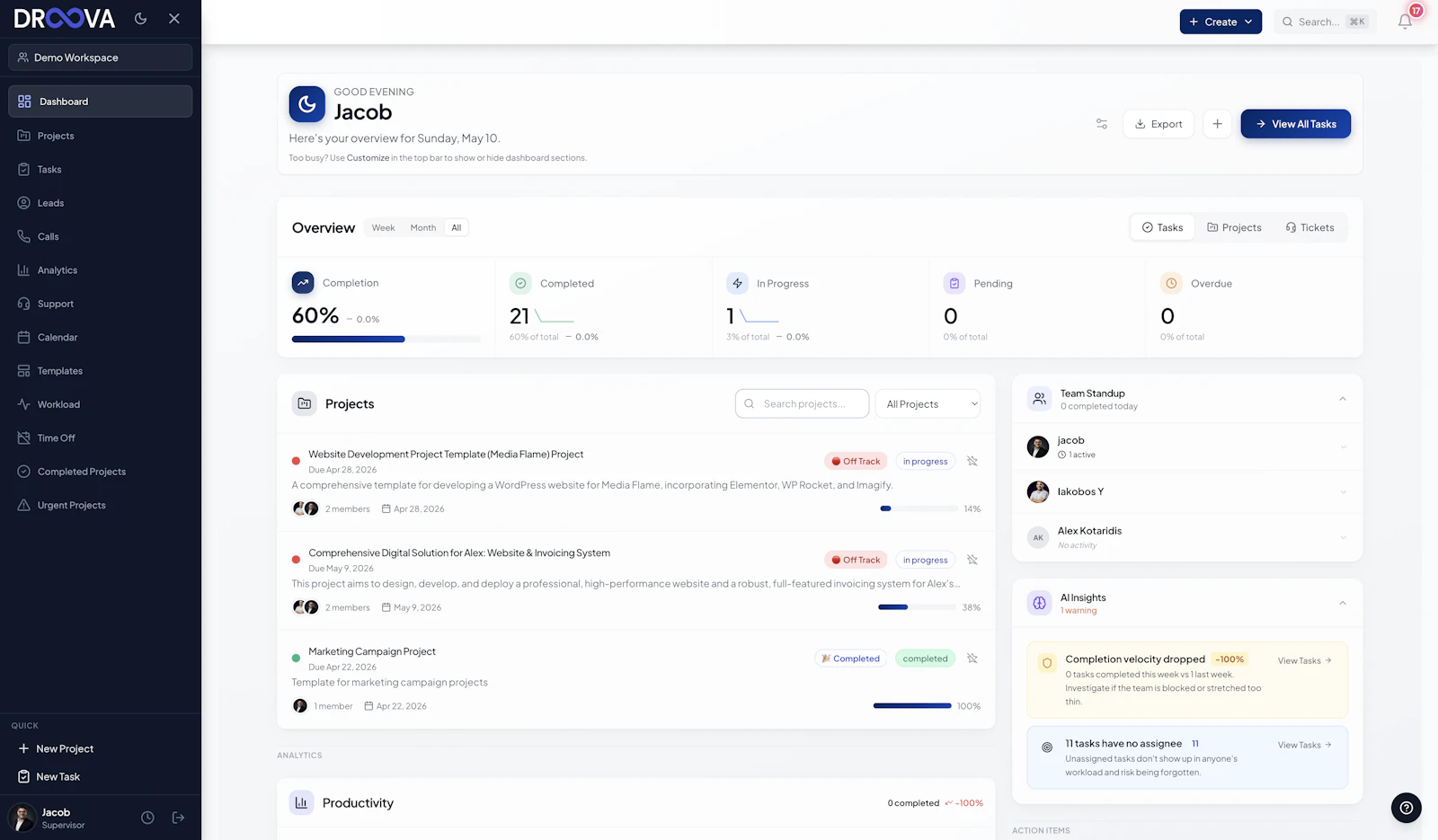The image size is (1438, 840).
Task: Click the clock icon beside Jacob profile
Action: click(x=147, y=818)
